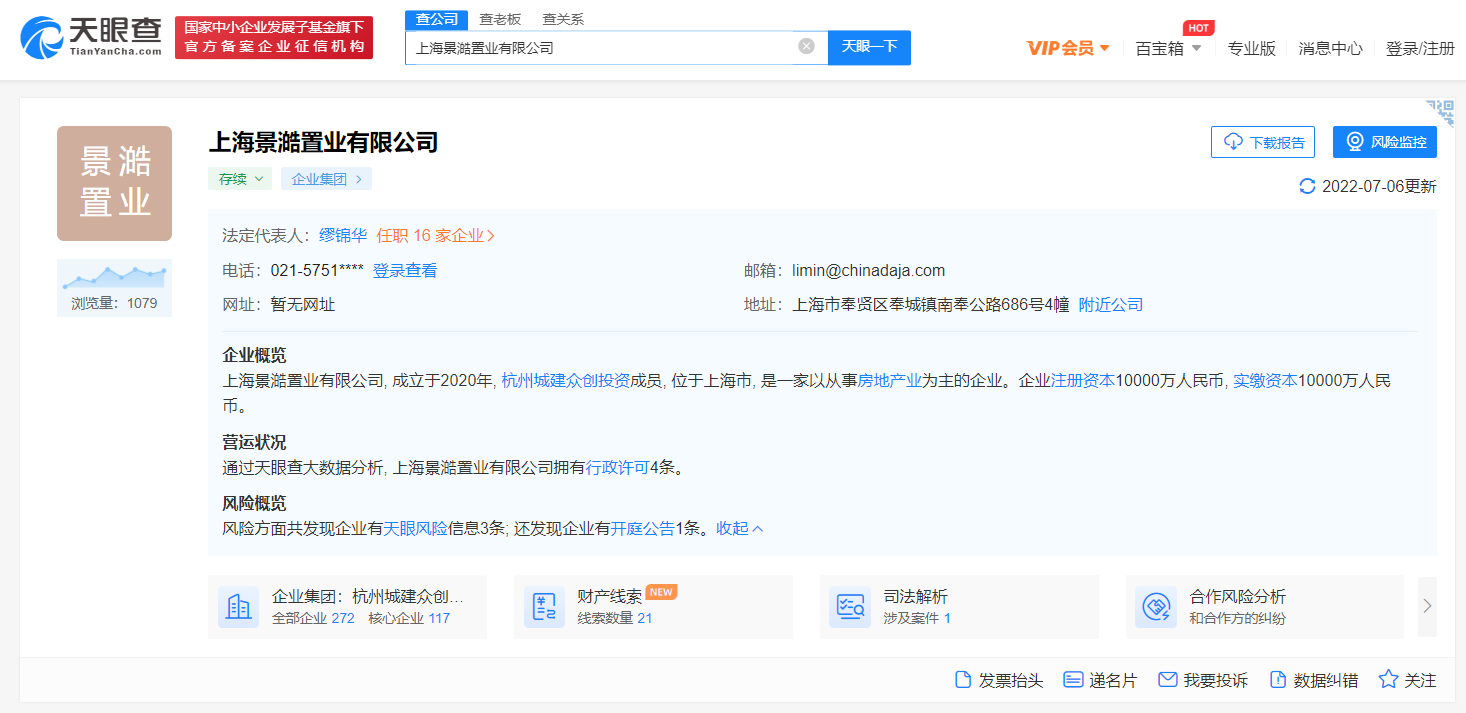Click the 房地产业 industry link
The height and width of the screenshot is (713, 1466).
pyautogui.click(x=890, y=380)
